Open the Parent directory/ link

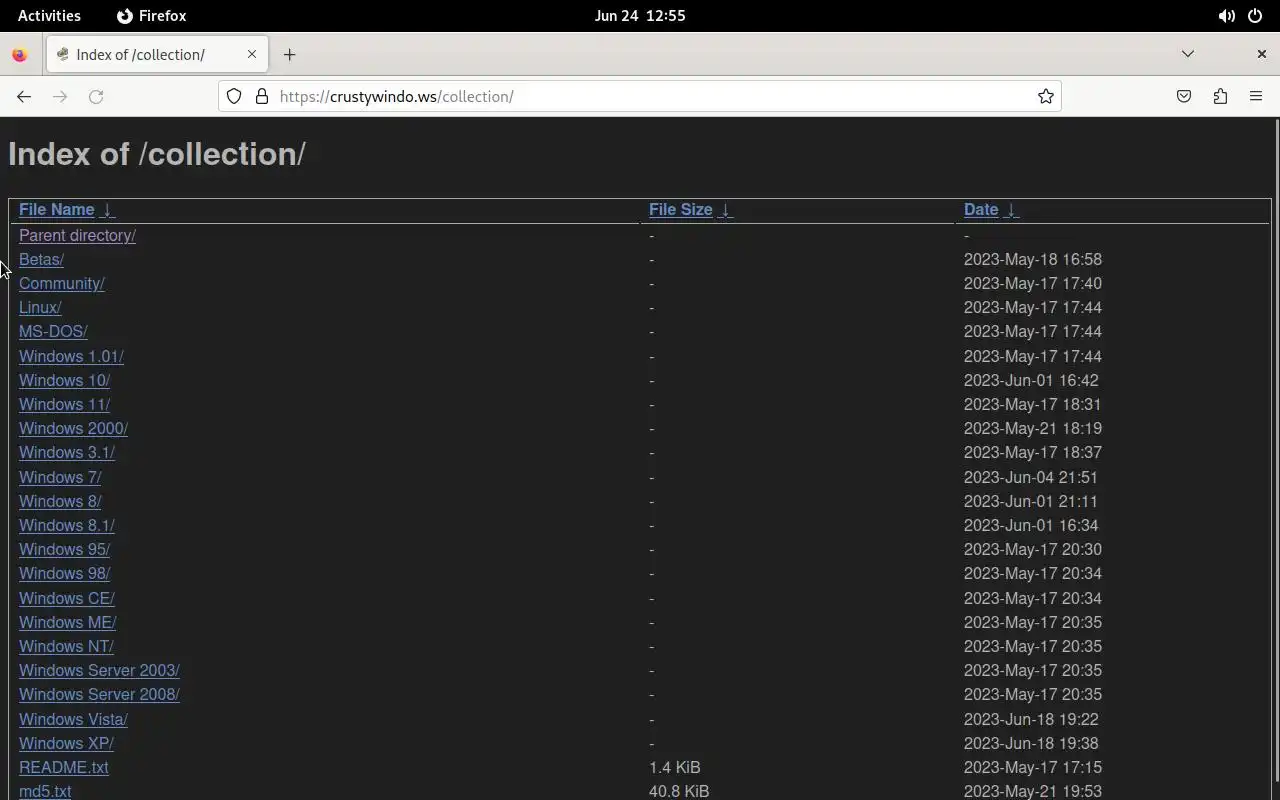77,235
